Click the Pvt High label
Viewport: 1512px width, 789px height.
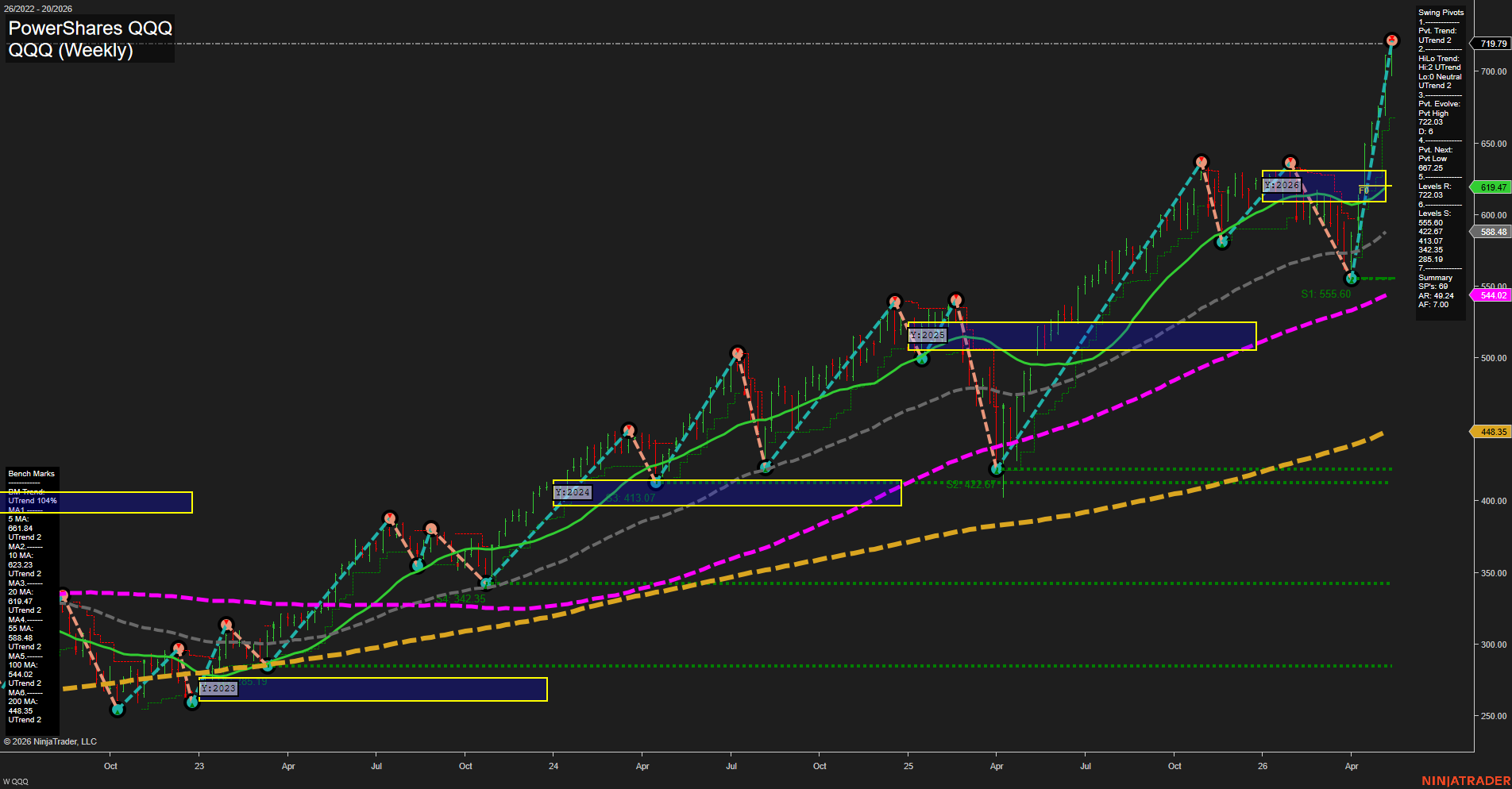[x=1433, y=114]
